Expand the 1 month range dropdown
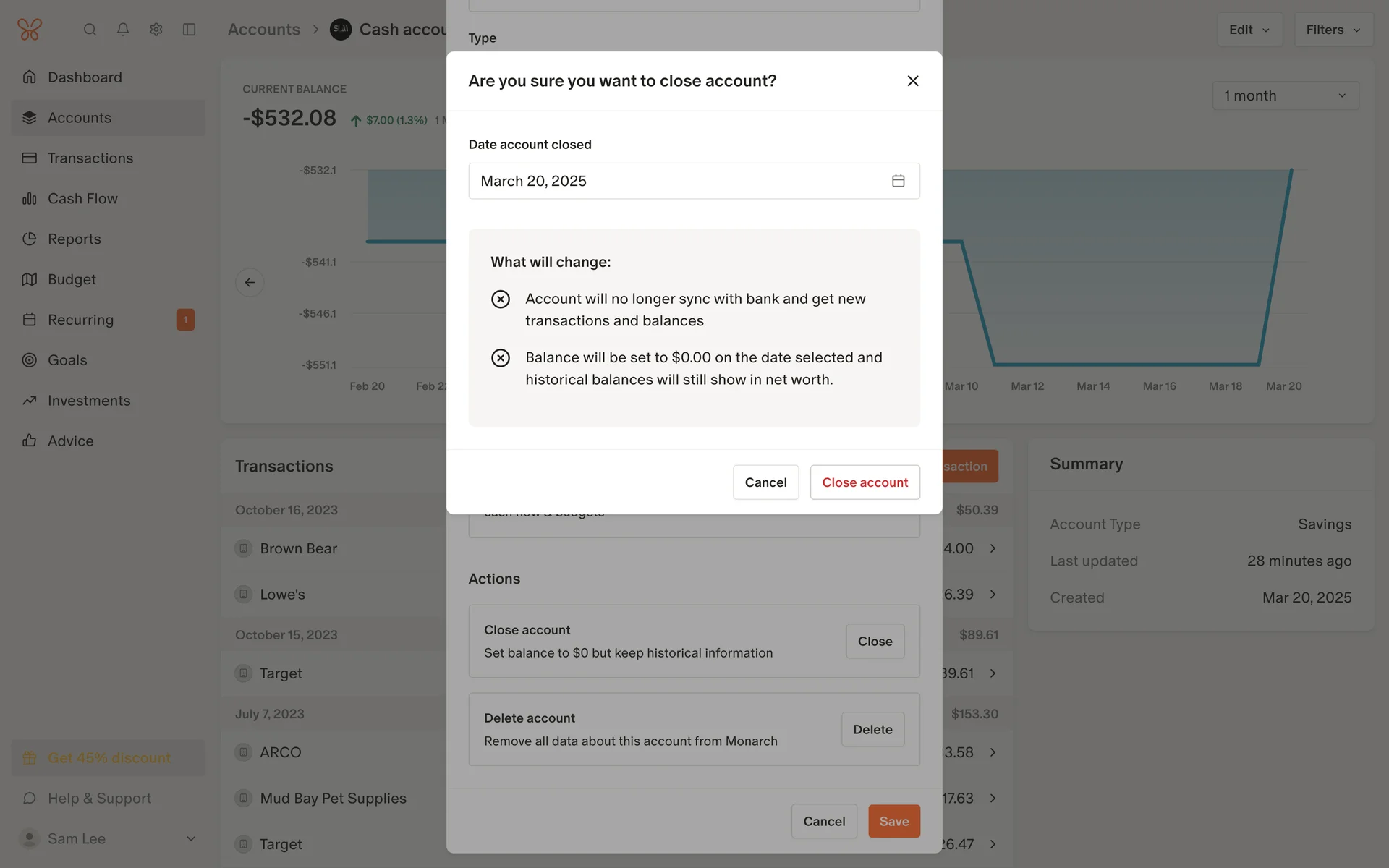The image size is (1389, 868). [x=1285, y=95]
